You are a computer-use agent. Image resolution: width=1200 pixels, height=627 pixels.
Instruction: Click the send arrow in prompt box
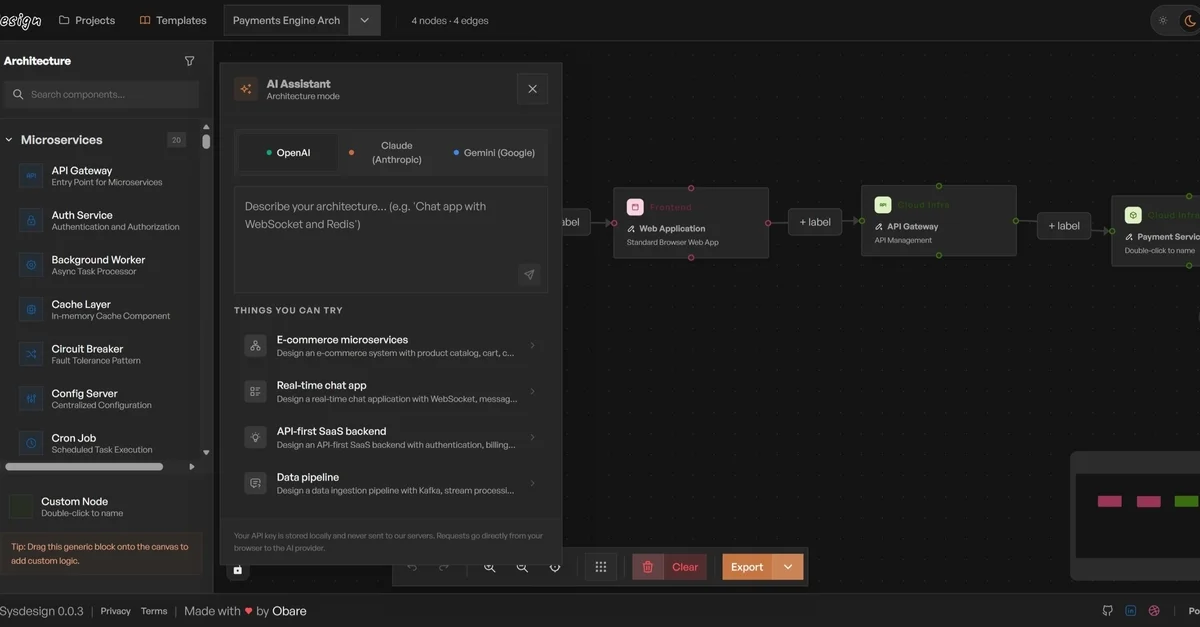pos(529,275)
